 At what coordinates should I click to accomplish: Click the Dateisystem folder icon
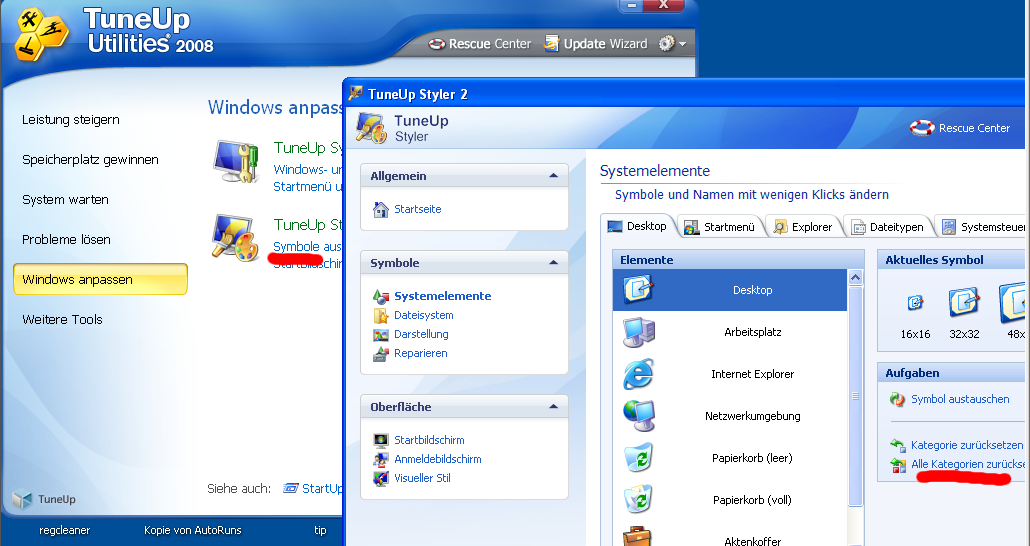[x=381, y=315]
